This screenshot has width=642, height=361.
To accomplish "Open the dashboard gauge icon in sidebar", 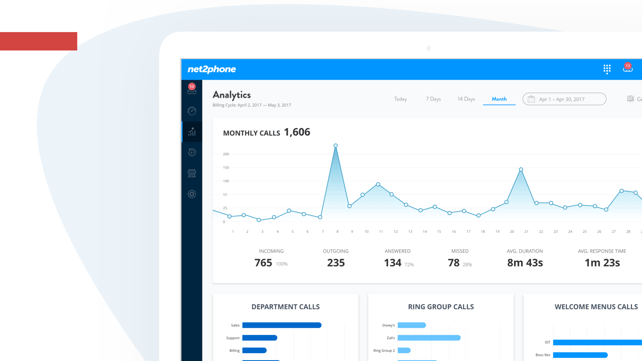I will tap(192, 111).
